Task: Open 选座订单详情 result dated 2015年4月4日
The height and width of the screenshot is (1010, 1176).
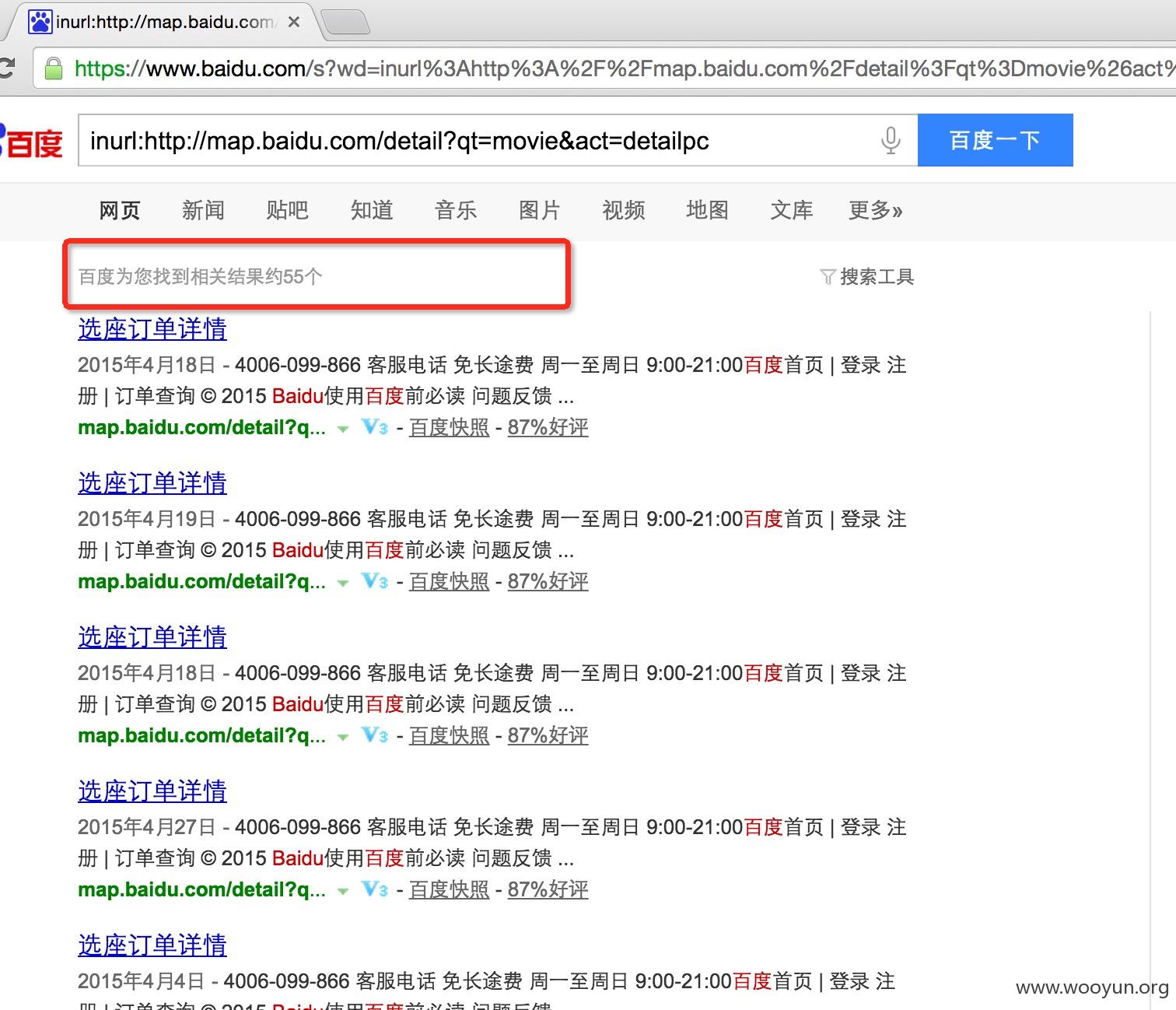Action: pos(152,945)
